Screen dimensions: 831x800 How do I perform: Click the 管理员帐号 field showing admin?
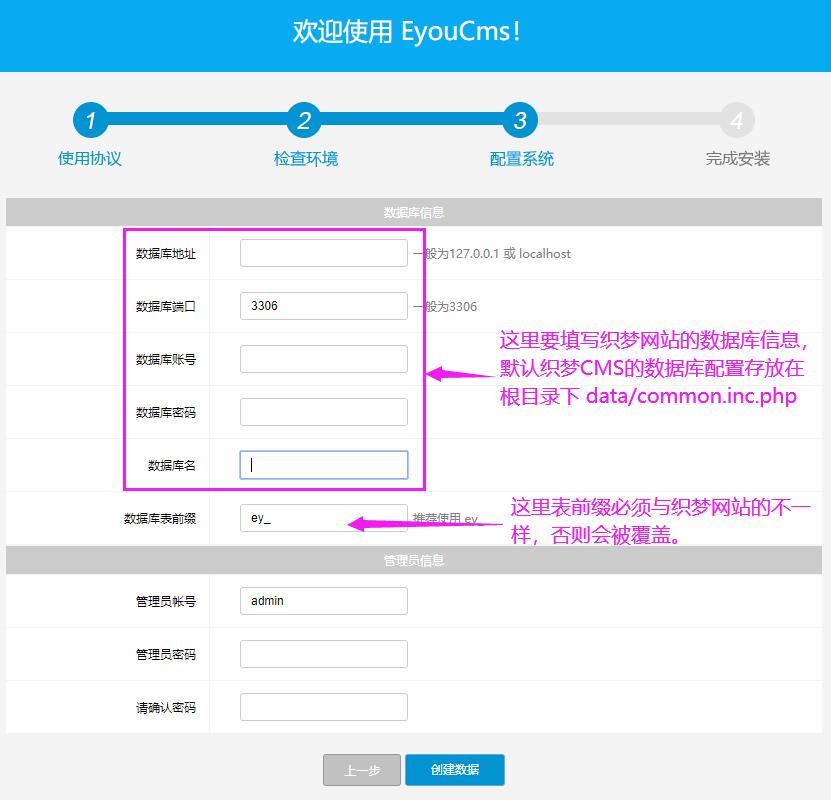tap(322, 600)
